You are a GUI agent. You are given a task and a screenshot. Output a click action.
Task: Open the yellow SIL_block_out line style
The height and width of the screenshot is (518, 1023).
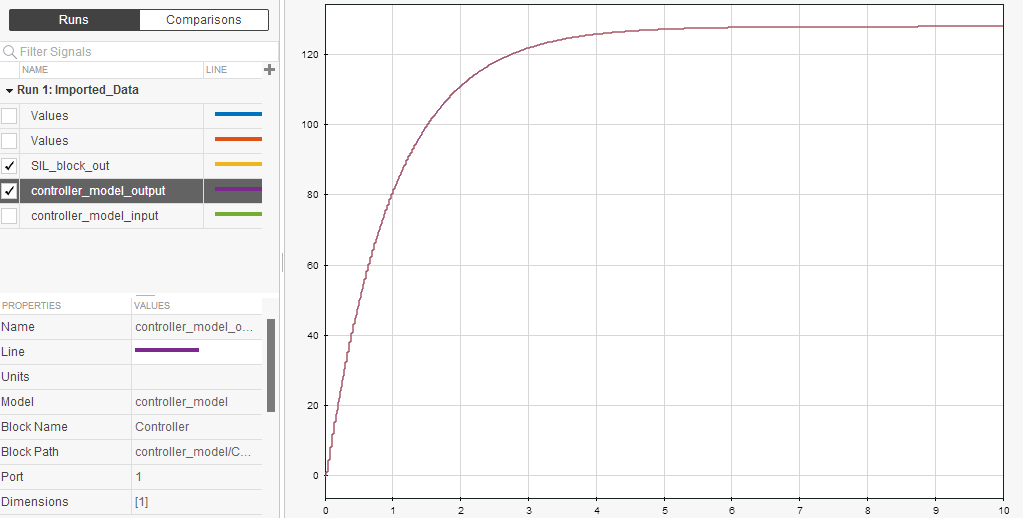coord(238,164)
